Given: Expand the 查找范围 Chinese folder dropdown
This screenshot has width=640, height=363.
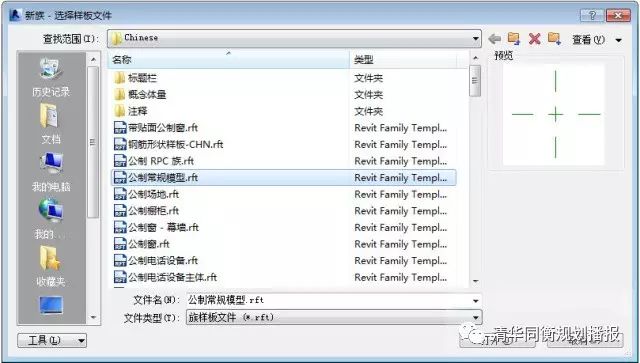Looking at the screenshot, I should (476, 39).
